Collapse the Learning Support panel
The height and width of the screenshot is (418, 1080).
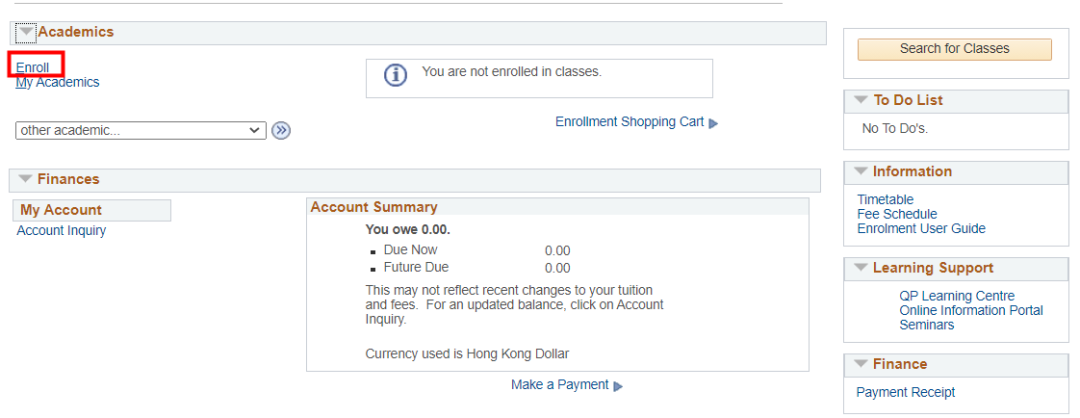(861, 267)
